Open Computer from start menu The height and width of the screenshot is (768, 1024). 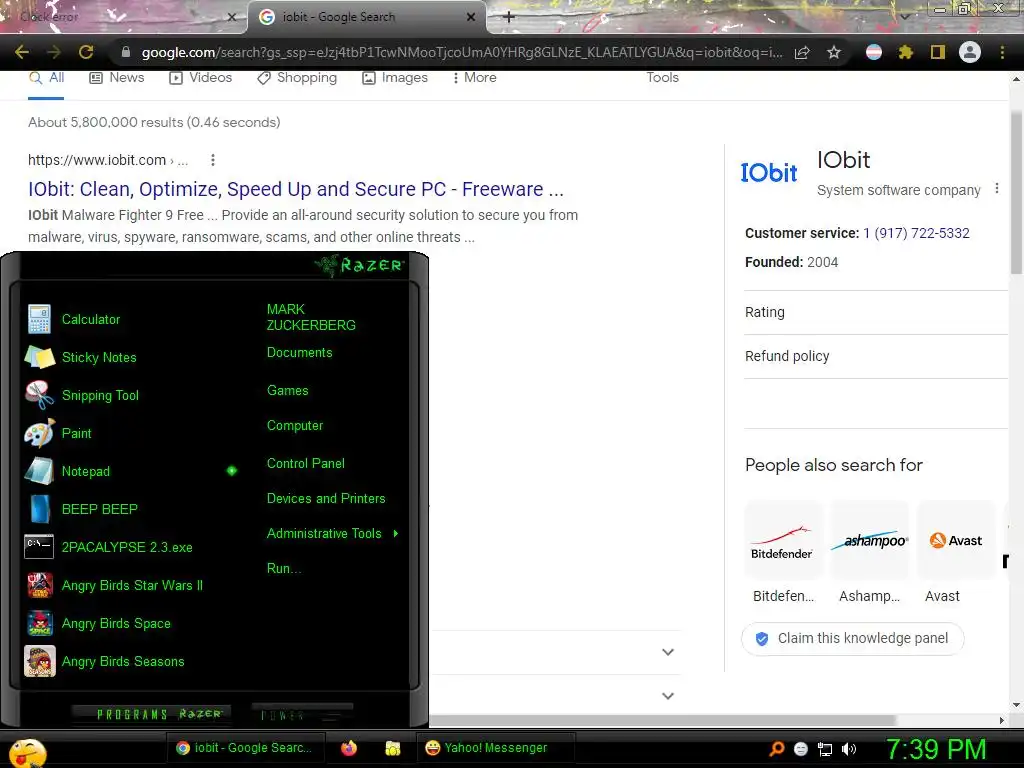pos(295,426)
